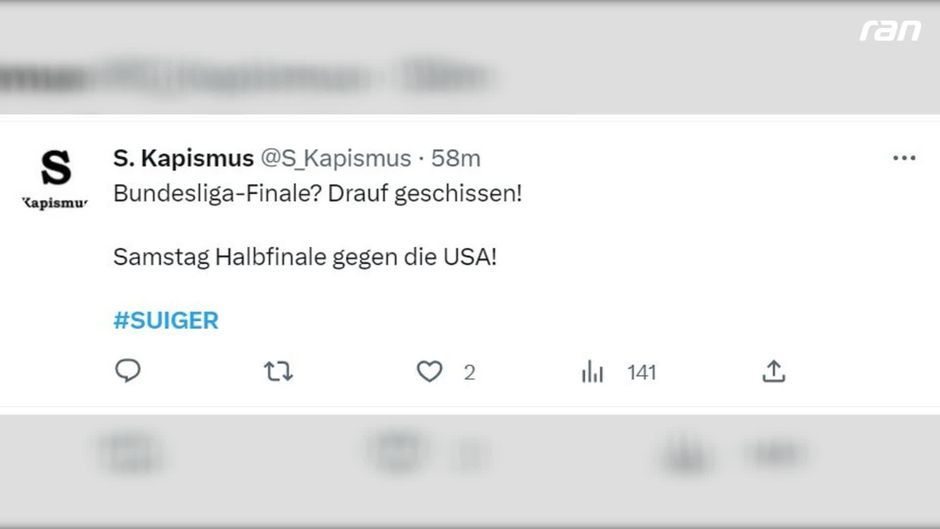940x529 pixels.
Task: Open the S. Kapismus display name
Action: click(x=183, y=158)
